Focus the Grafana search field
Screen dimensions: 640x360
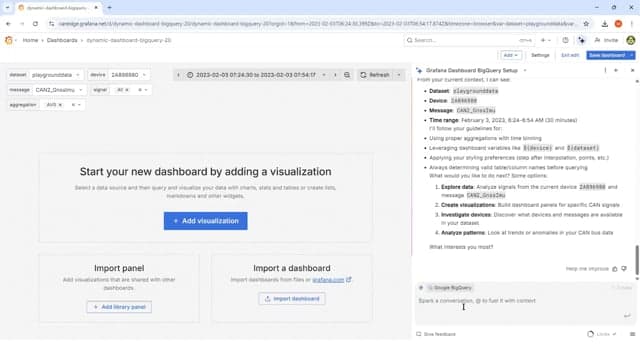point(469,40)
